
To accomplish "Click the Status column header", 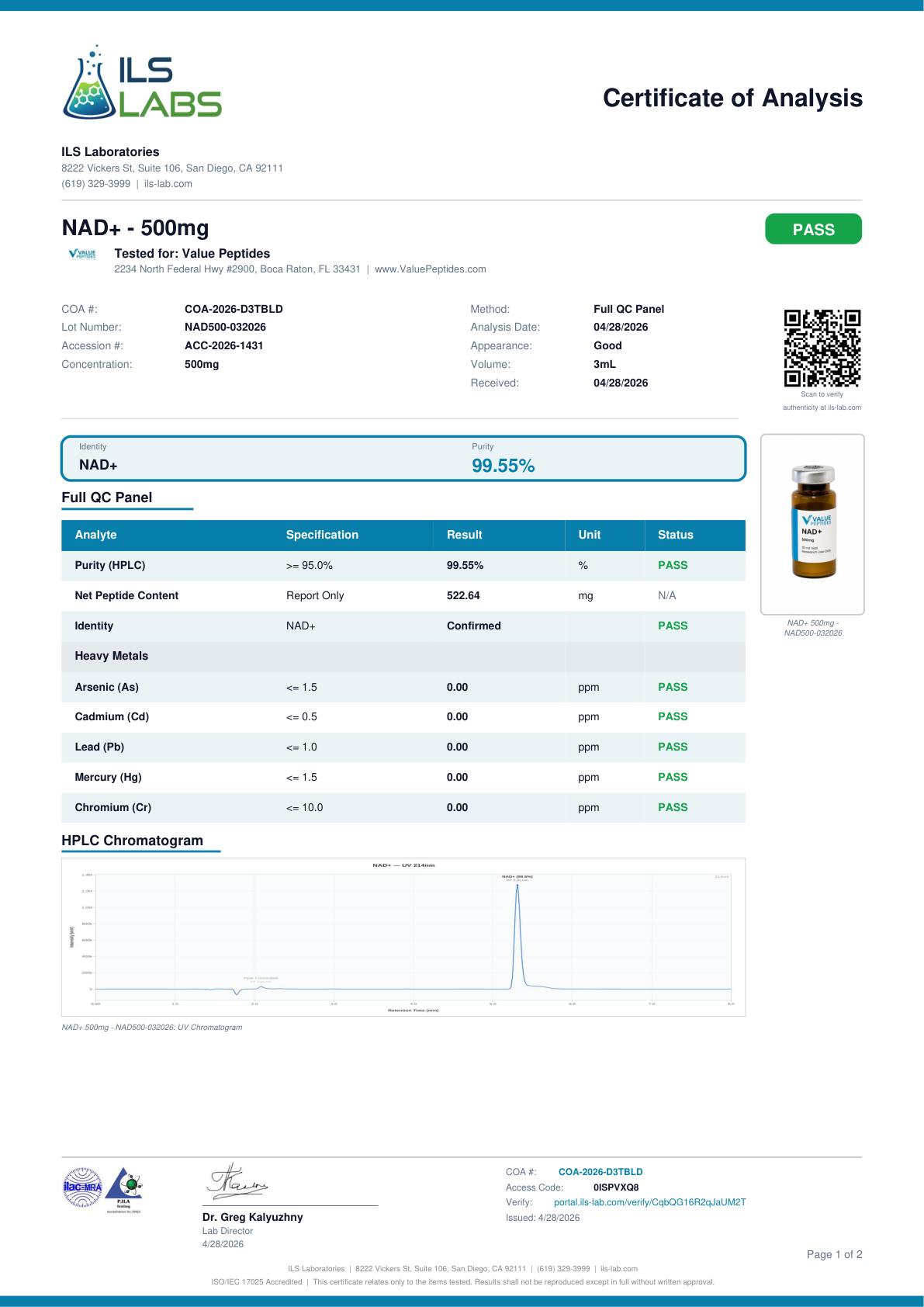I will point(676,535).
